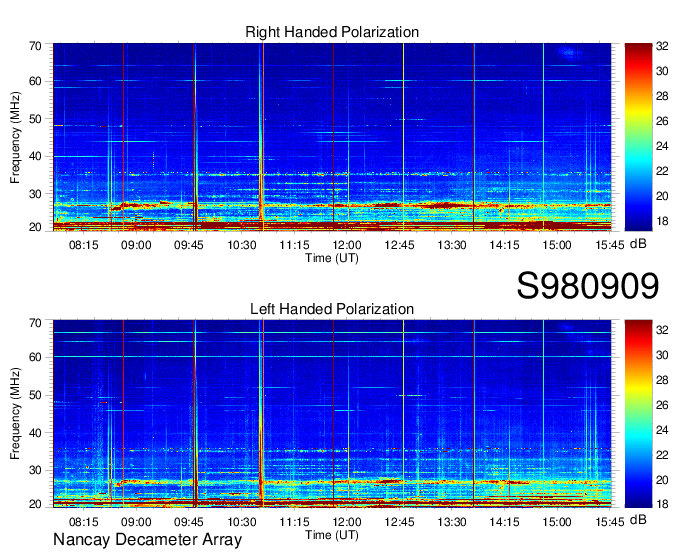This screenshot has height=552, width=680.
Task: Click the 26 value on the Right Handed colorbar
Action: [662, 121]
